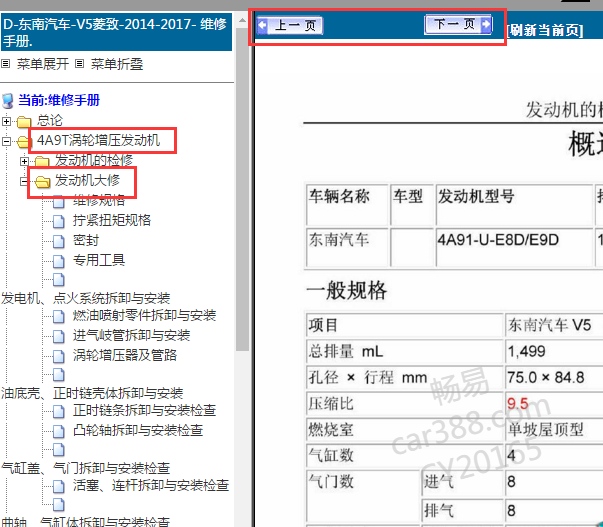Click the document icon beside 活塞、连杆拆卸与安装检查
The image size is (603, 527).
click(58, 487)
